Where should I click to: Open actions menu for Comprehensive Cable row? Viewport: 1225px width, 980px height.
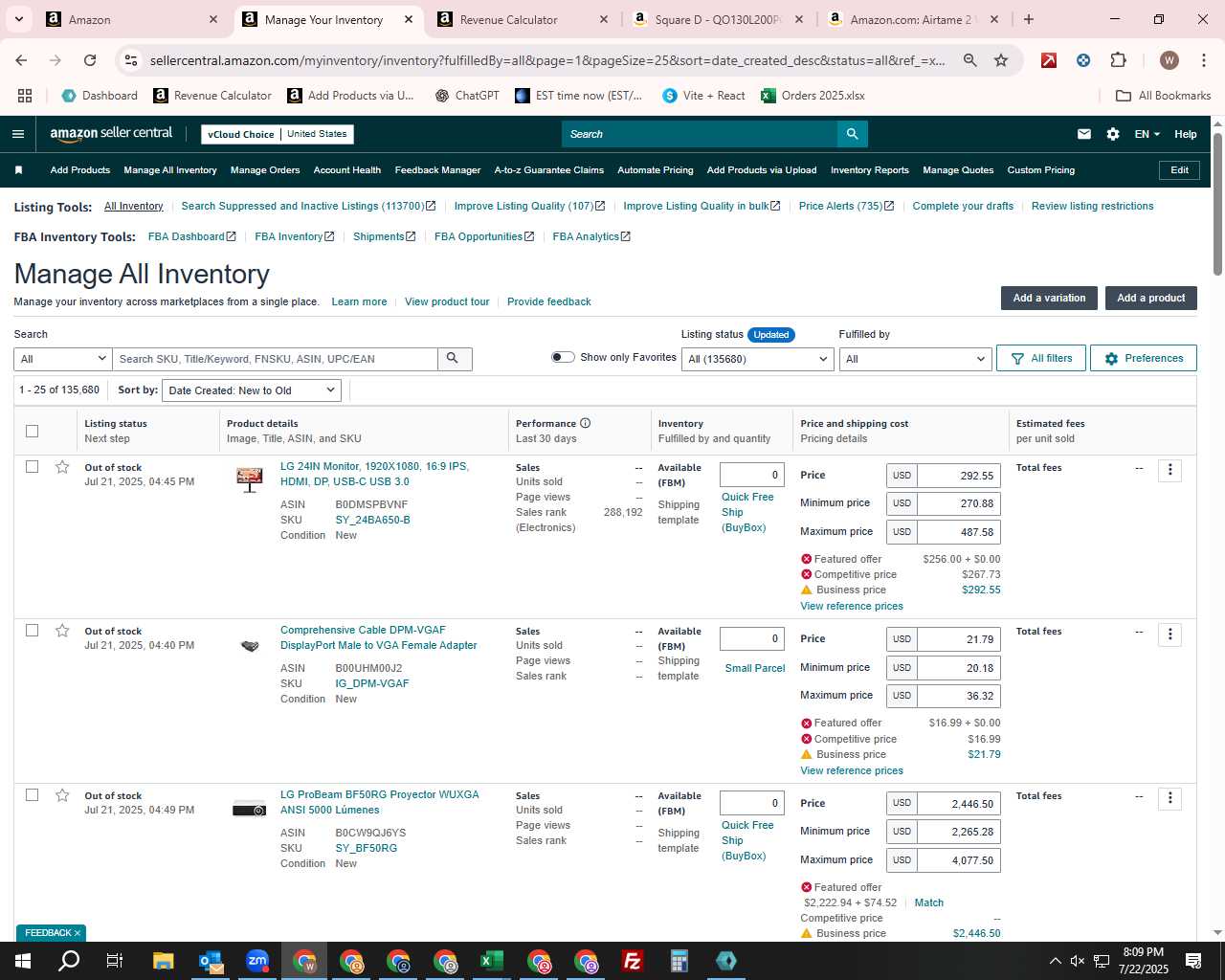pos(1169,635)
